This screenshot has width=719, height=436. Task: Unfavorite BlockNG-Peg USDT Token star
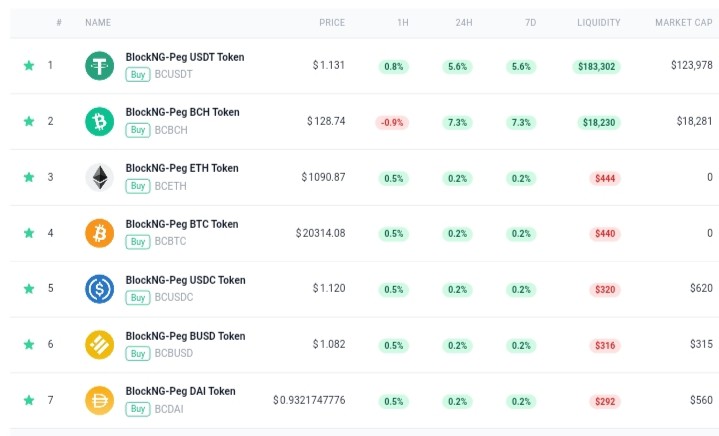[x=29, y=66]
